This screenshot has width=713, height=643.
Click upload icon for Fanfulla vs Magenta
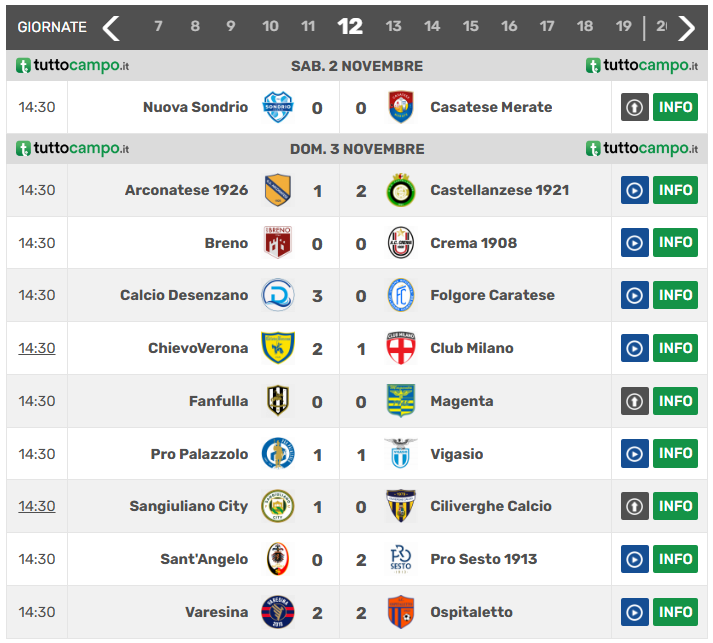pyautogui.click(x=635, y=401)
